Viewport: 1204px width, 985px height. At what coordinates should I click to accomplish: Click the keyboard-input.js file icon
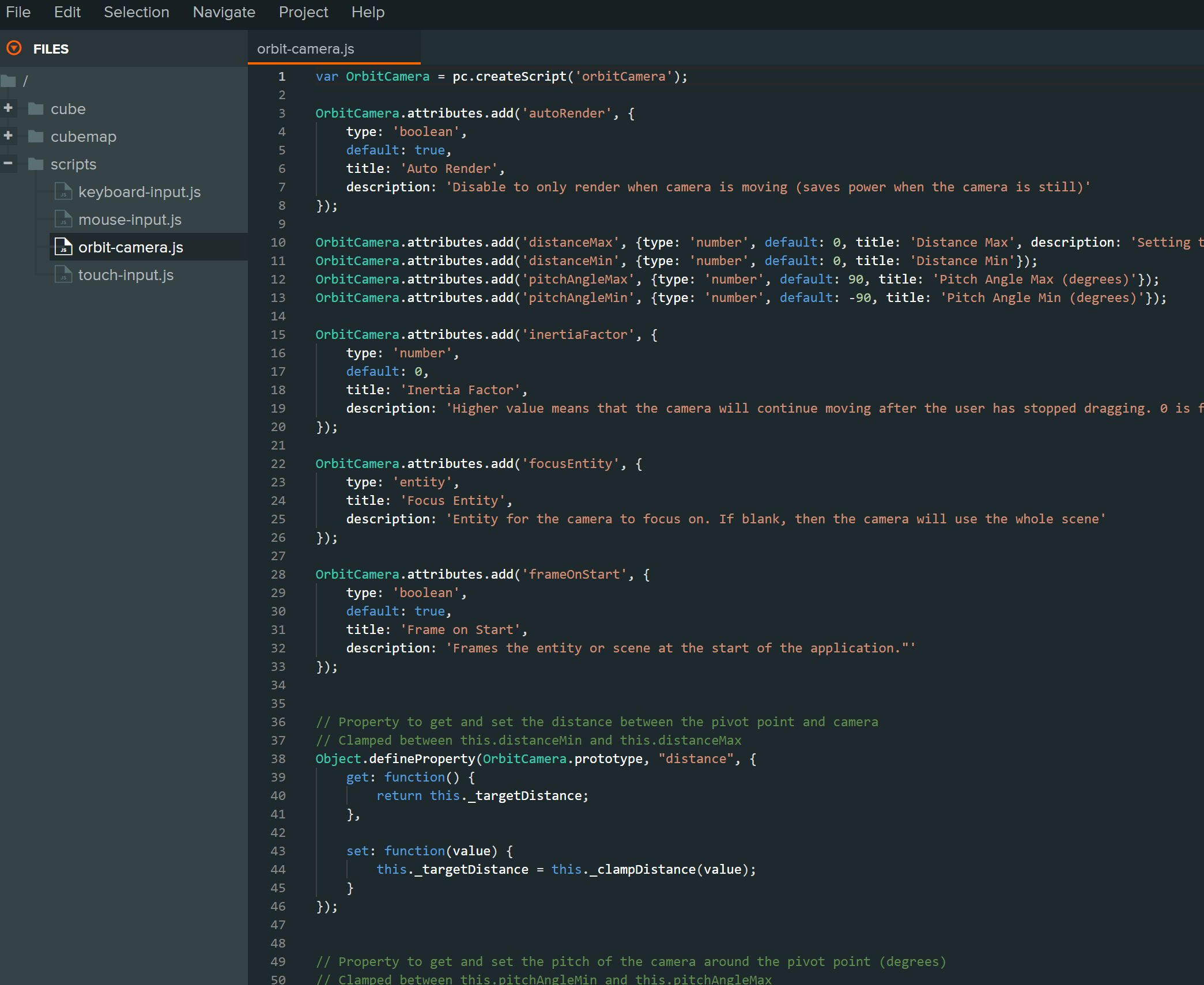63,191
